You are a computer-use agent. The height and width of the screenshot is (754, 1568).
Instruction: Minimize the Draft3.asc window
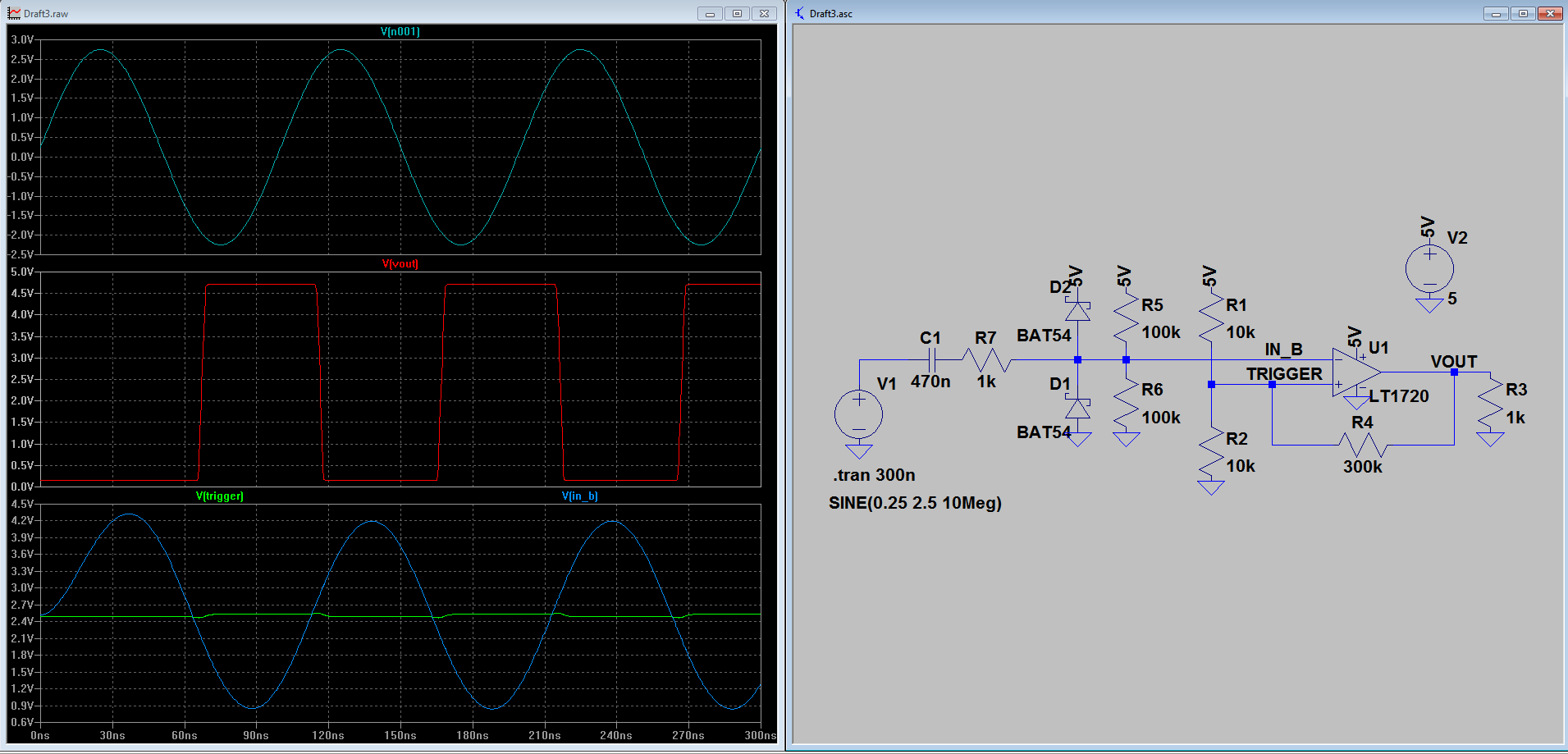tap(1497, 13)
